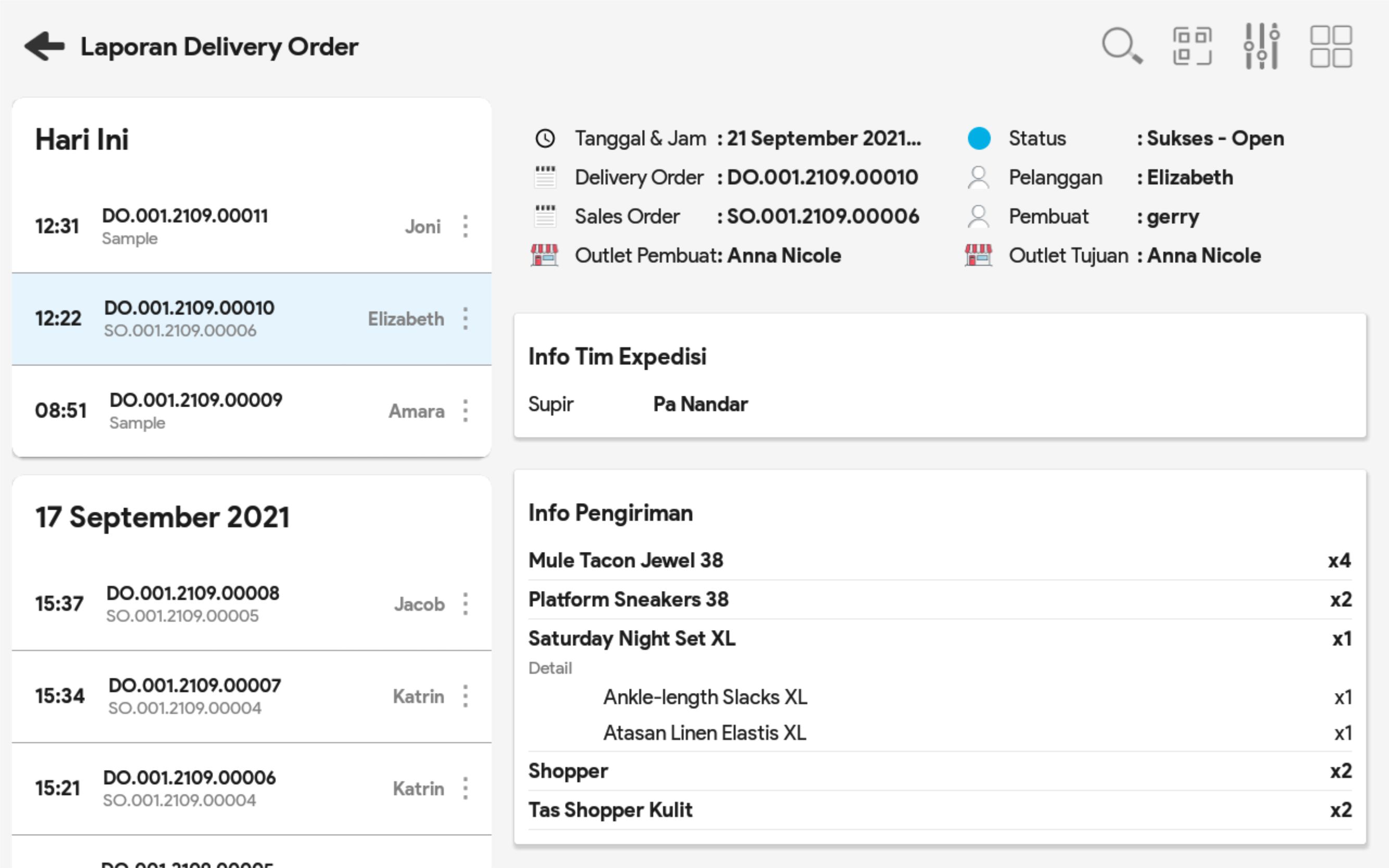Click the back arrow icon
The width and height of the screenshot is (1389, 868).
point(45,46)
